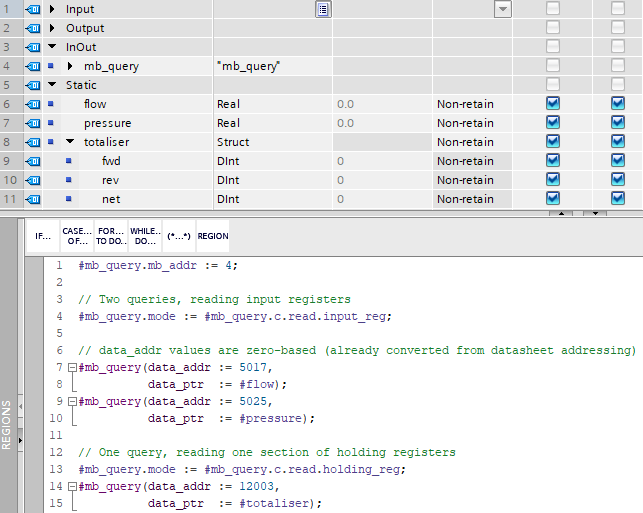Fold the mb_query call at code line 7
Screen dimensions: 643x513
(72, 367)
